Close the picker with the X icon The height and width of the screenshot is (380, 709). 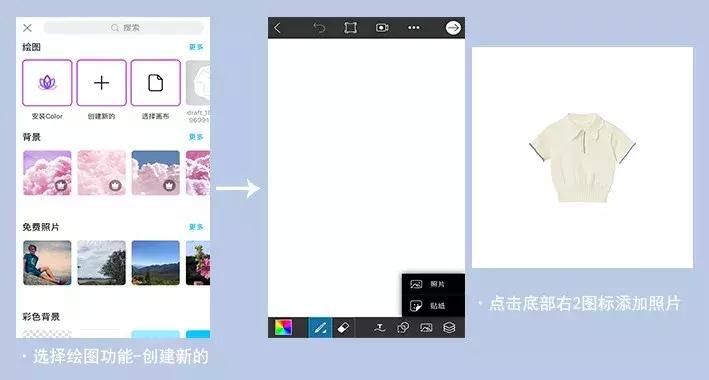click(x=27, y=28)
